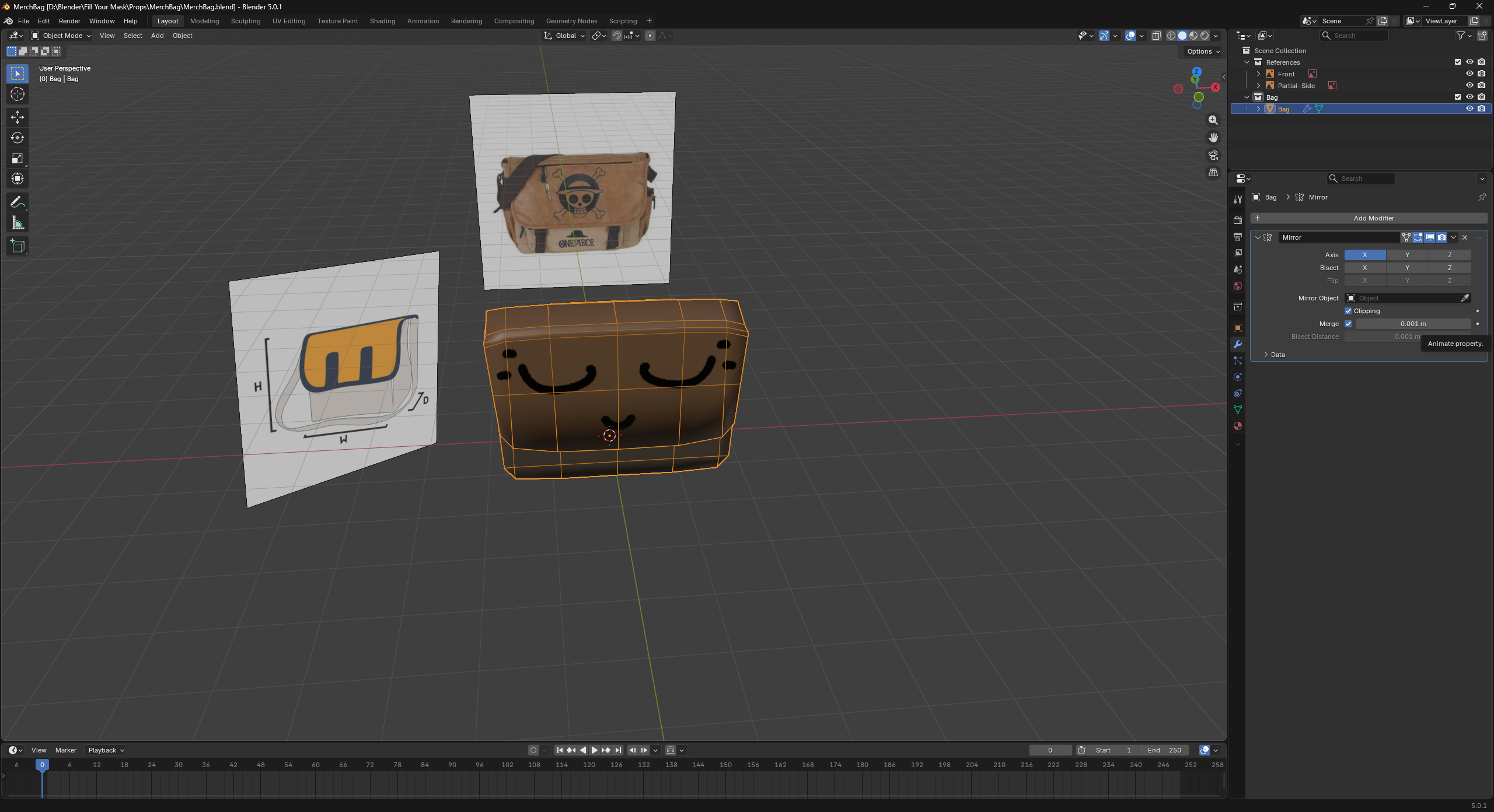Enable Mirror axis Z
This screenshot has width=1494, height=812.
pos(1450,255)
